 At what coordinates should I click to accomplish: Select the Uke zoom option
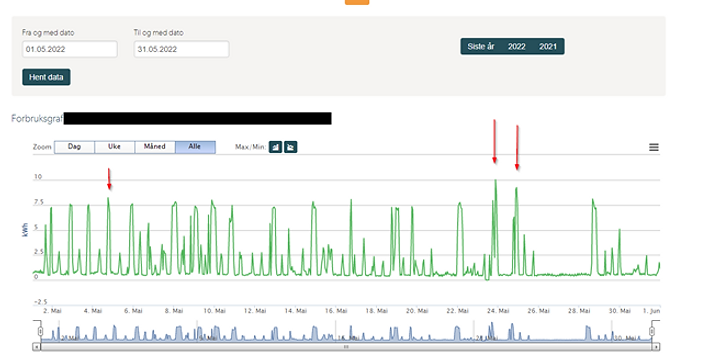coord(114,147)
